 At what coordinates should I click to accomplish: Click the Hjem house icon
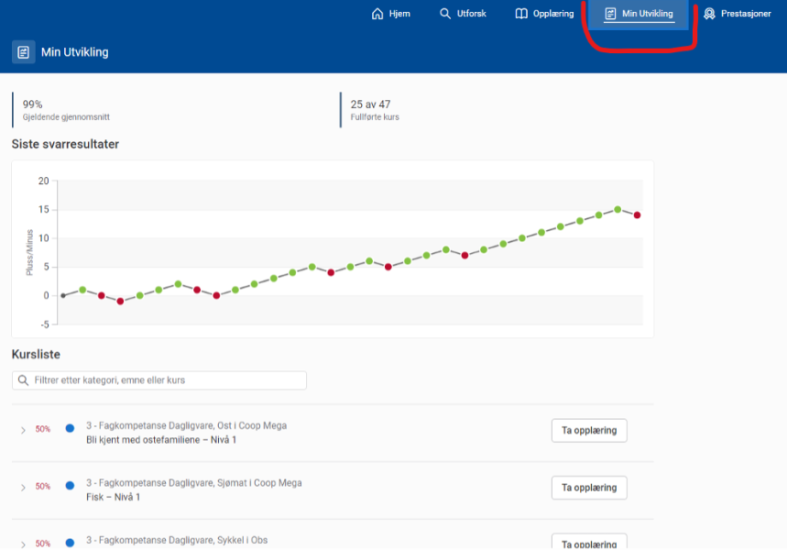click(377, 14)
